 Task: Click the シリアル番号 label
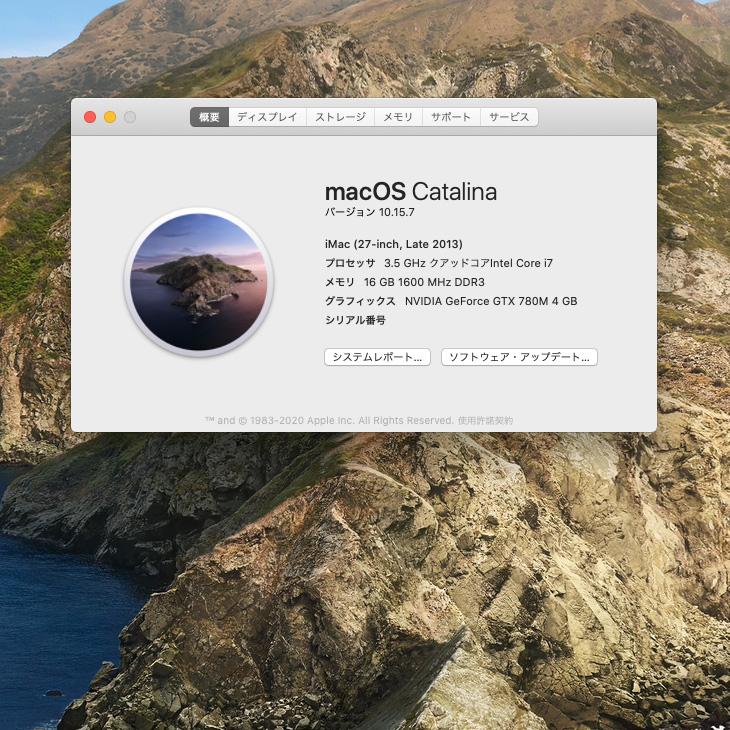pos(355,320)
